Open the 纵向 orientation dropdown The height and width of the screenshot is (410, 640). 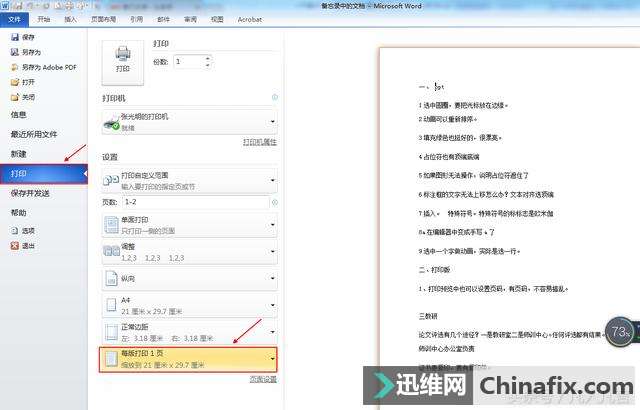tap(189, 279)
